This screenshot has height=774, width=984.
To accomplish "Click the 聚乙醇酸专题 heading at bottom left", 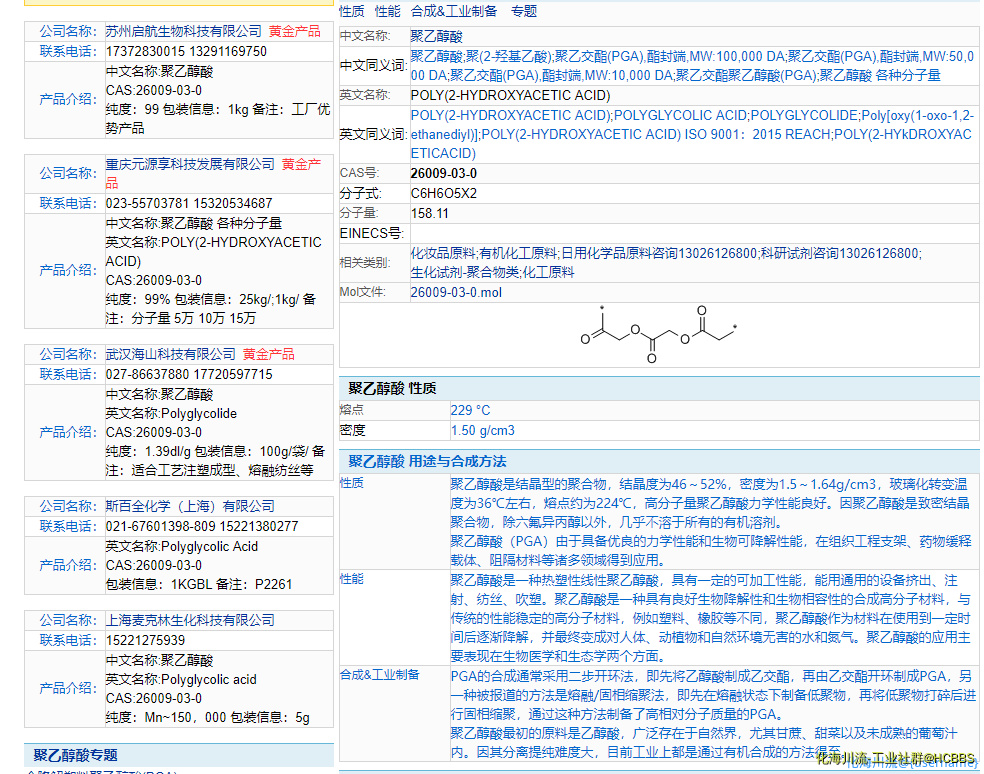I will pos(75,754).
